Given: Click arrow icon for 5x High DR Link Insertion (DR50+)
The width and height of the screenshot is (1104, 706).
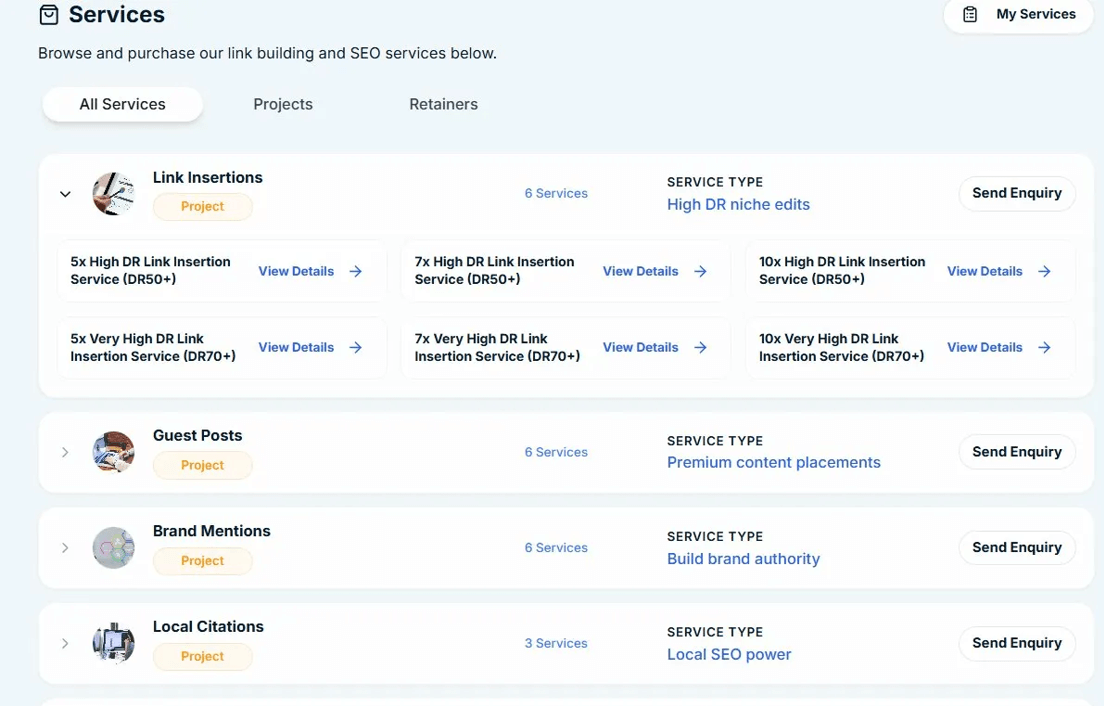Looking at the screenshot, I should (x=356, y=271).
